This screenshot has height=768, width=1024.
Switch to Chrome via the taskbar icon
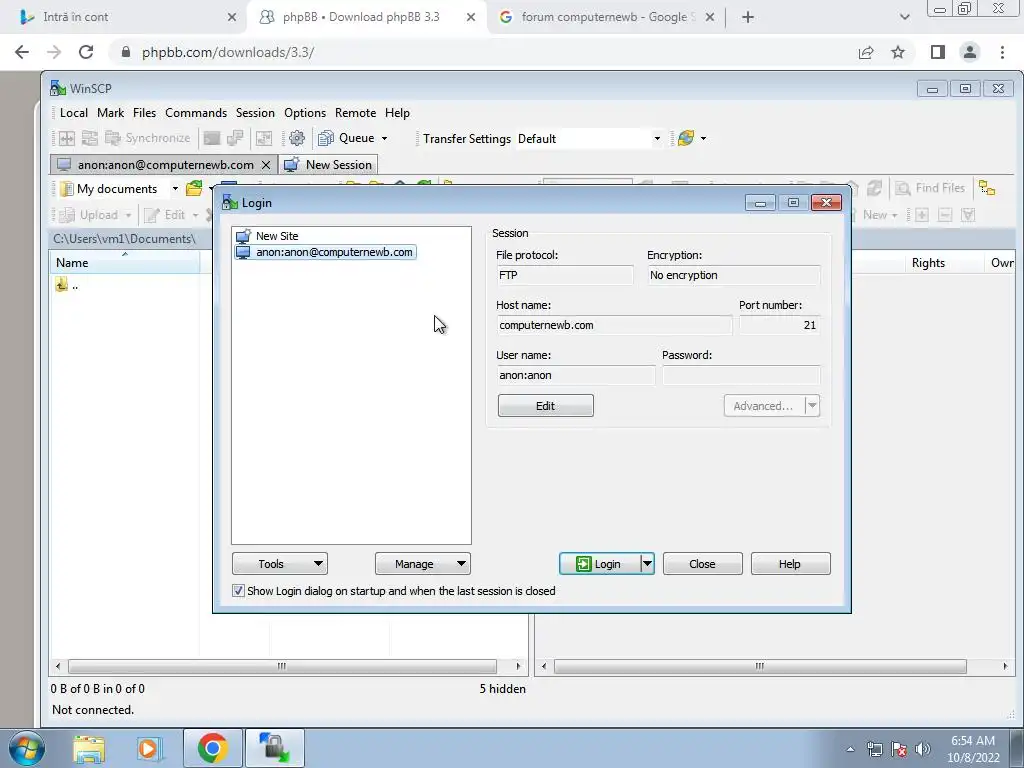[x=212, y=748]
